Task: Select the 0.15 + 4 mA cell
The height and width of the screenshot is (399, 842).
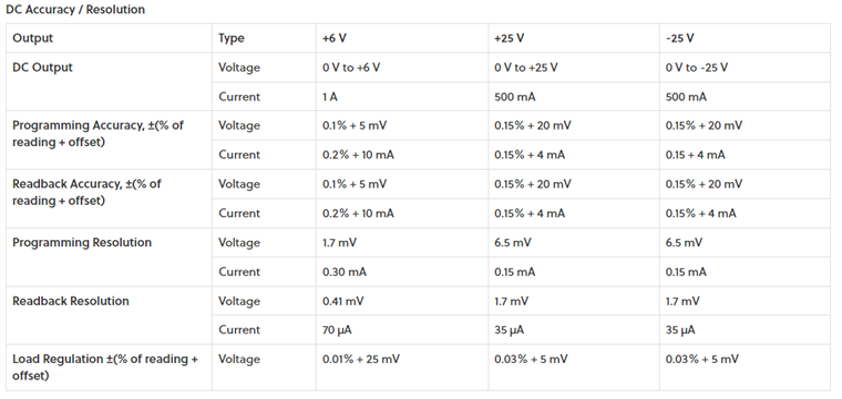Action: [x=695, y=155]
